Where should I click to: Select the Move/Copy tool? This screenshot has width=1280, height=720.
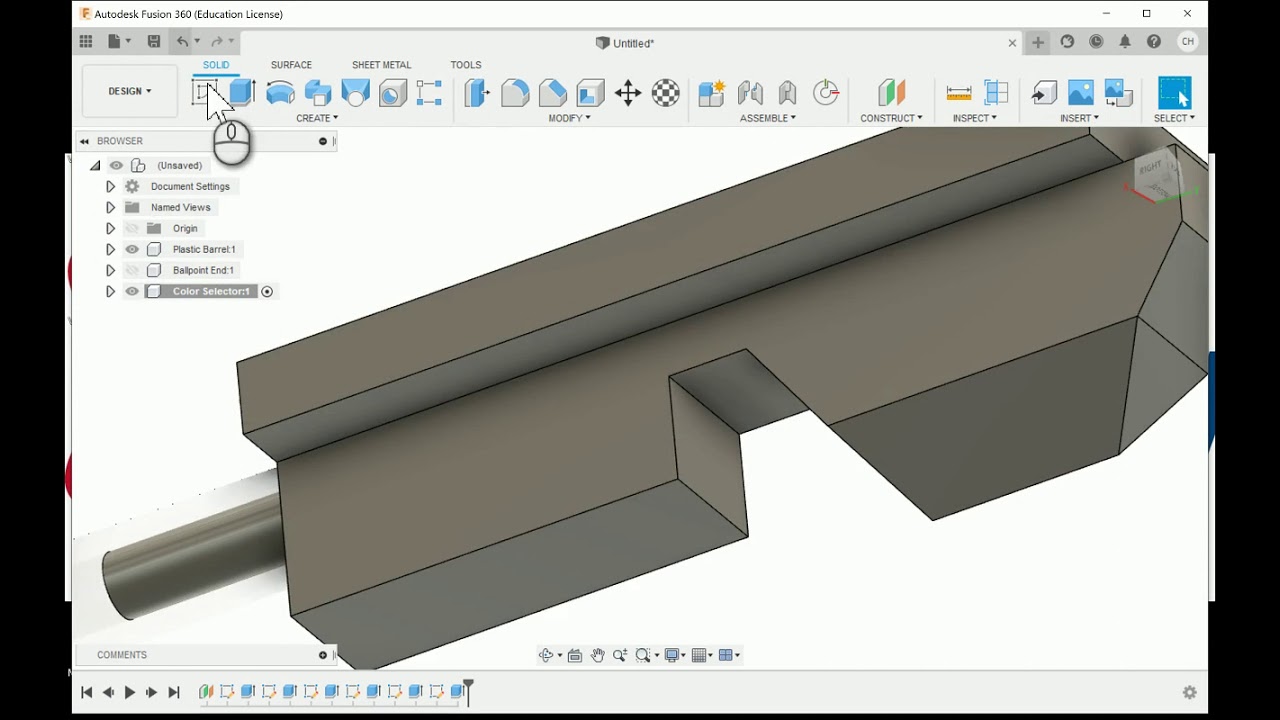tap(628, 93)
